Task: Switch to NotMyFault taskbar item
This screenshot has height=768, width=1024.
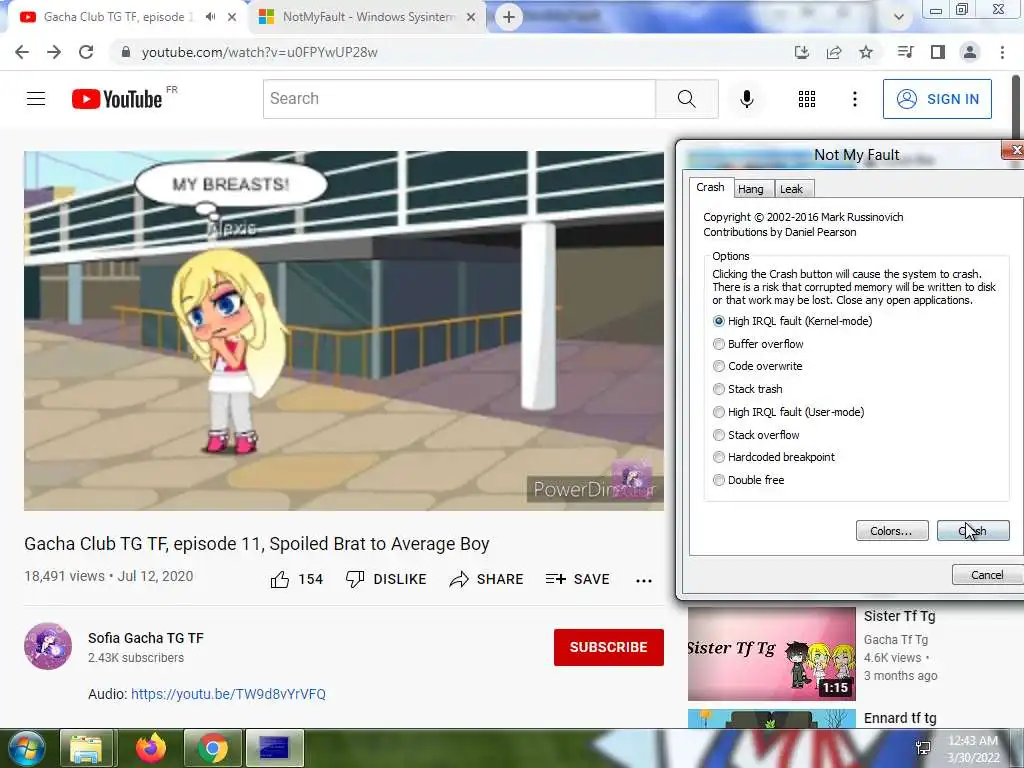Action: 274,748
